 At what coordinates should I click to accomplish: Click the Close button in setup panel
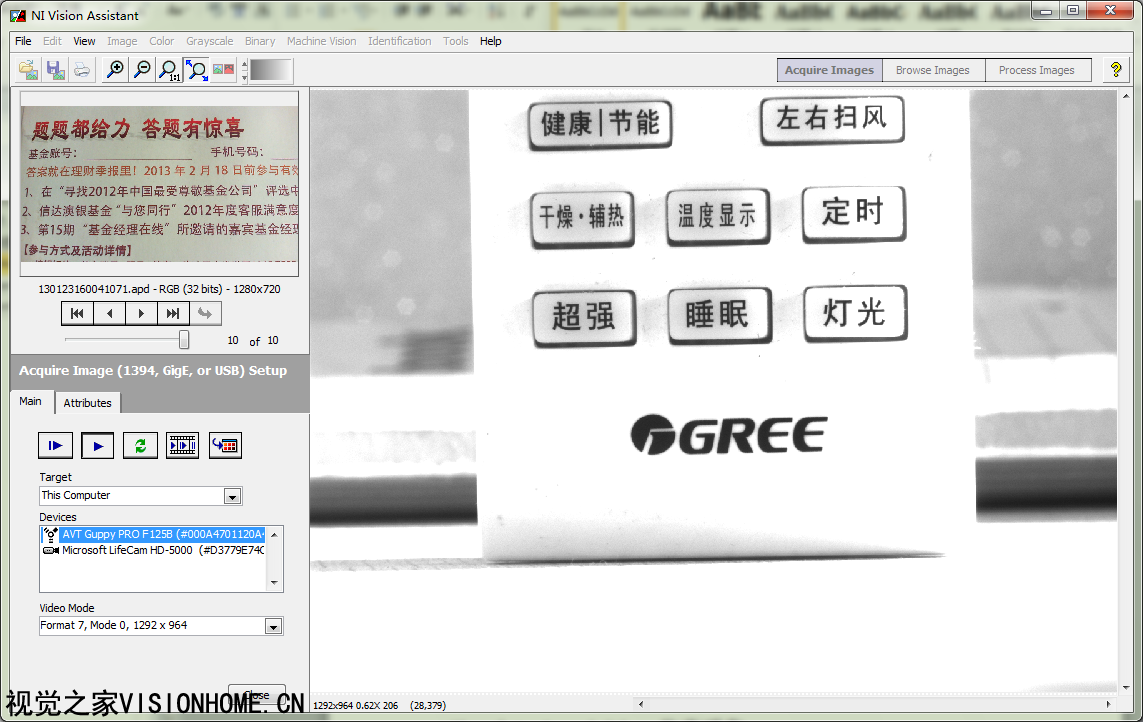[x=257, y=694]
